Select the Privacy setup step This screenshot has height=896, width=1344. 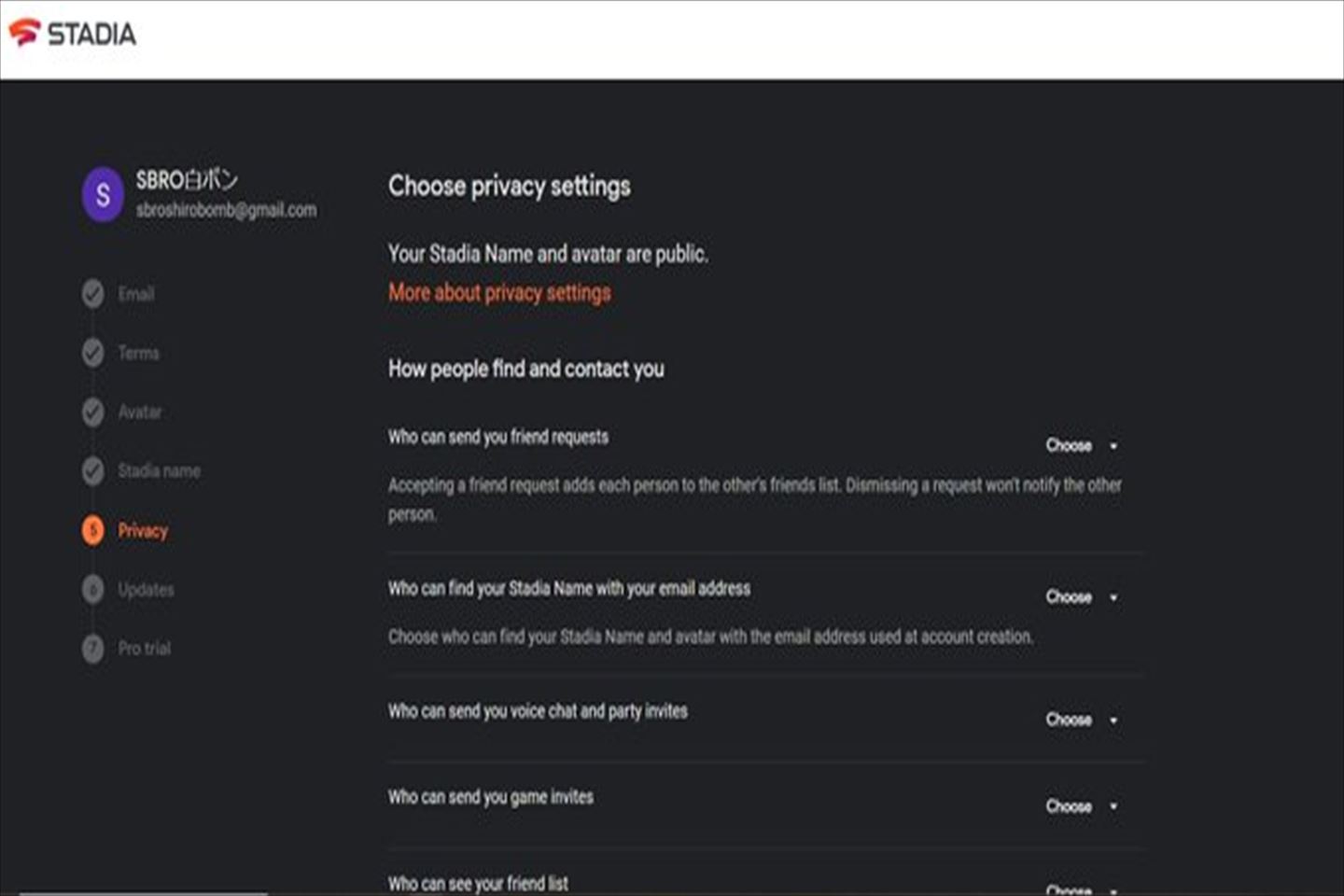[143, 530]
